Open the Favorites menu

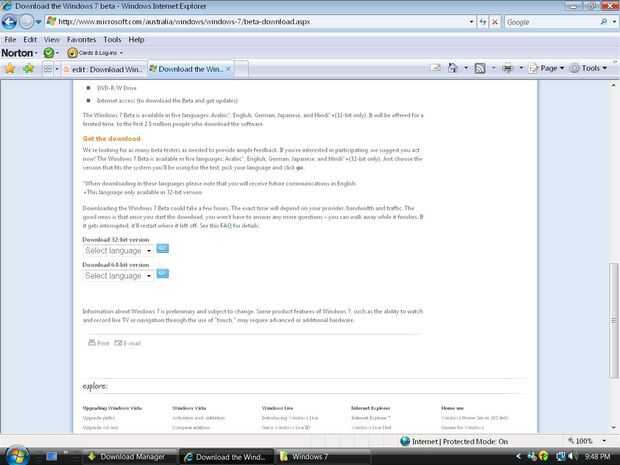(81, 40)
